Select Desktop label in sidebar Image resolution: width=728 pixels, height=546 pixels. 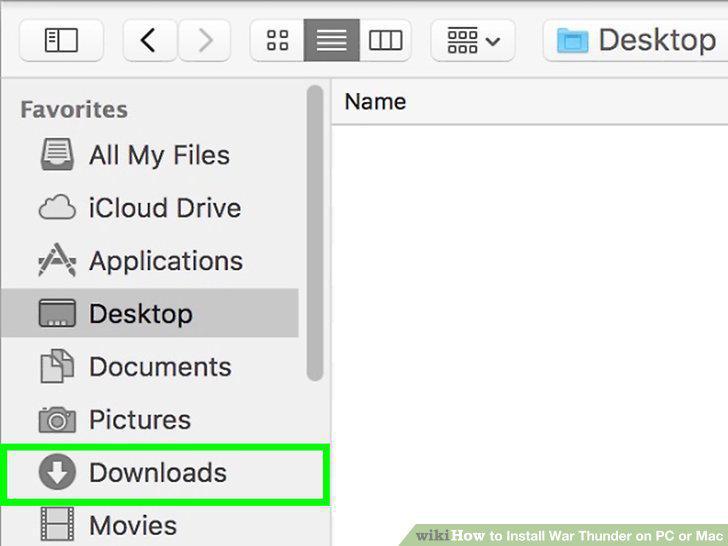(x=141, y=314)
